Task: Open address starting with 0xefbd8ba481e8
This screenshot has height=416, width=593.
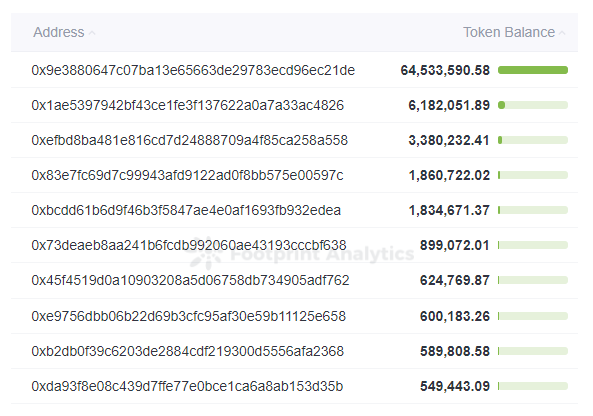Action: 189,140
